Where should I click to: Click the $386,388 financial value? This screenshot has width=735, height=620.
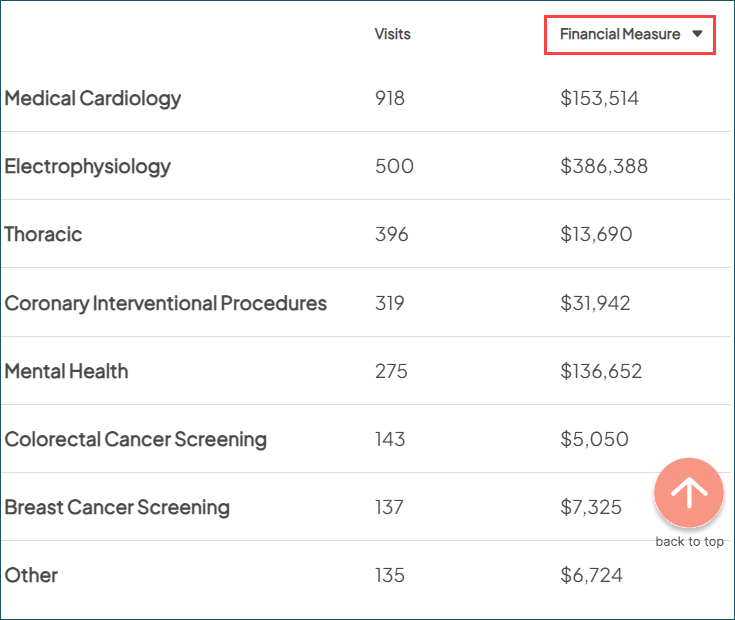tap(604, 166)
